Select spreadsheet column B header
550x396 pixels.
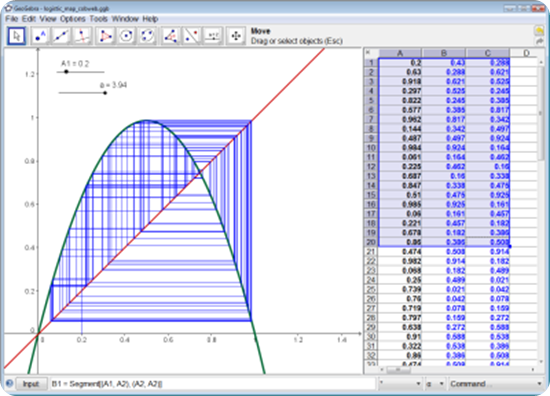pos(444,53)
